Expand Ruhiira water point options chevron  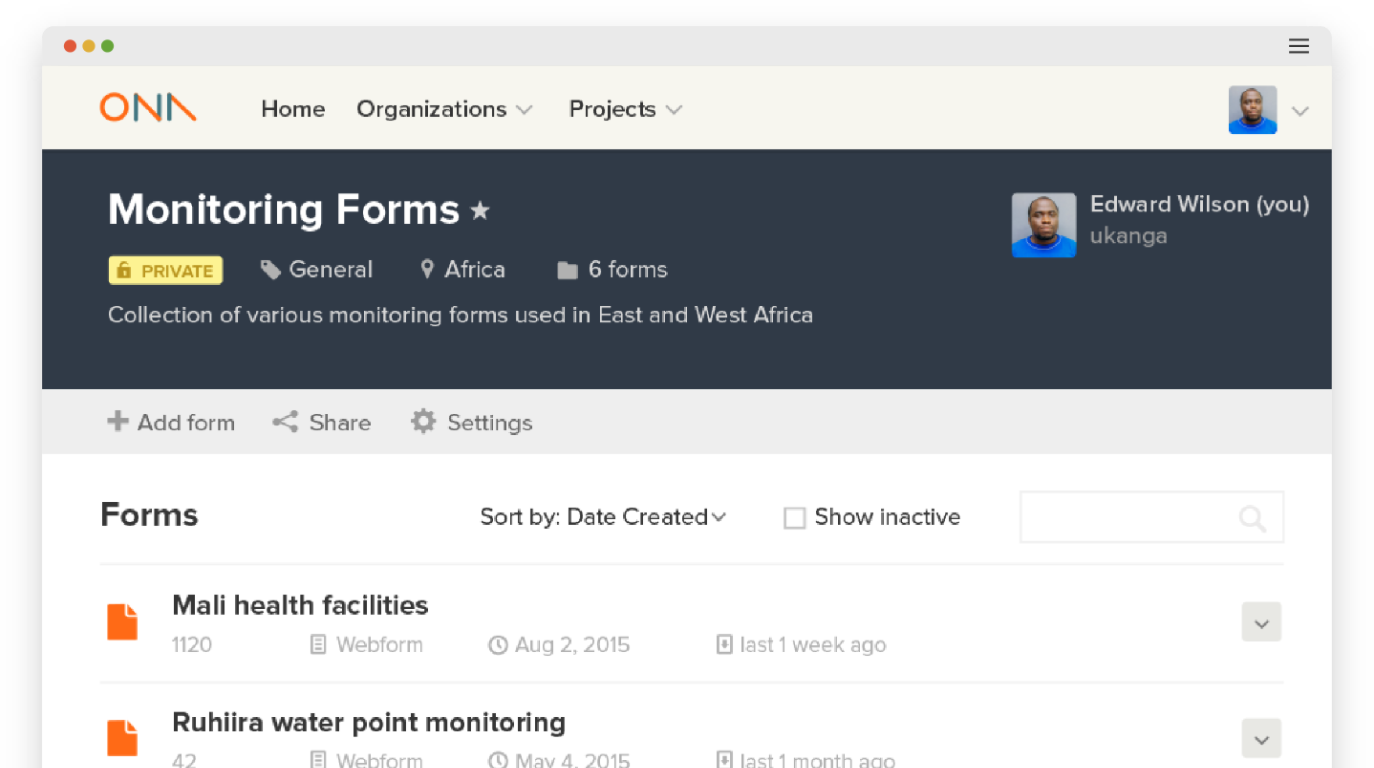[1261, 740]
